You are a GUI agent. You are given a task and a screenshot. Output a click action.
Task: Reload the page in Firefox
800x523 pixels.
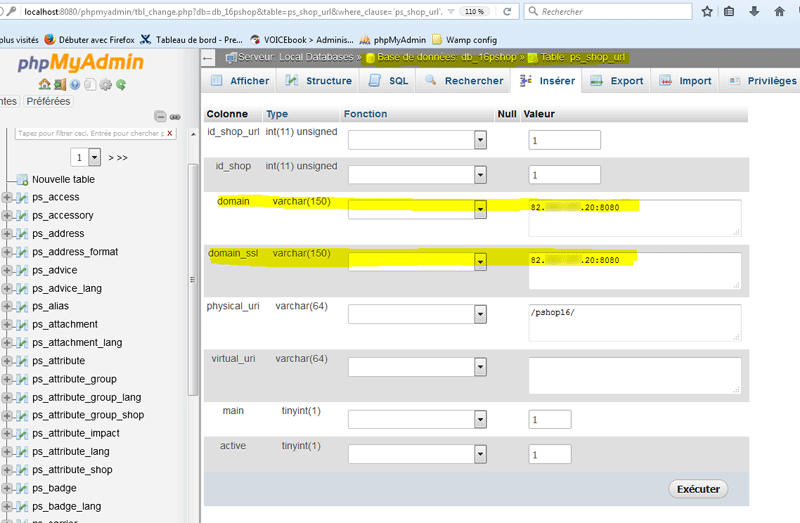507,11
